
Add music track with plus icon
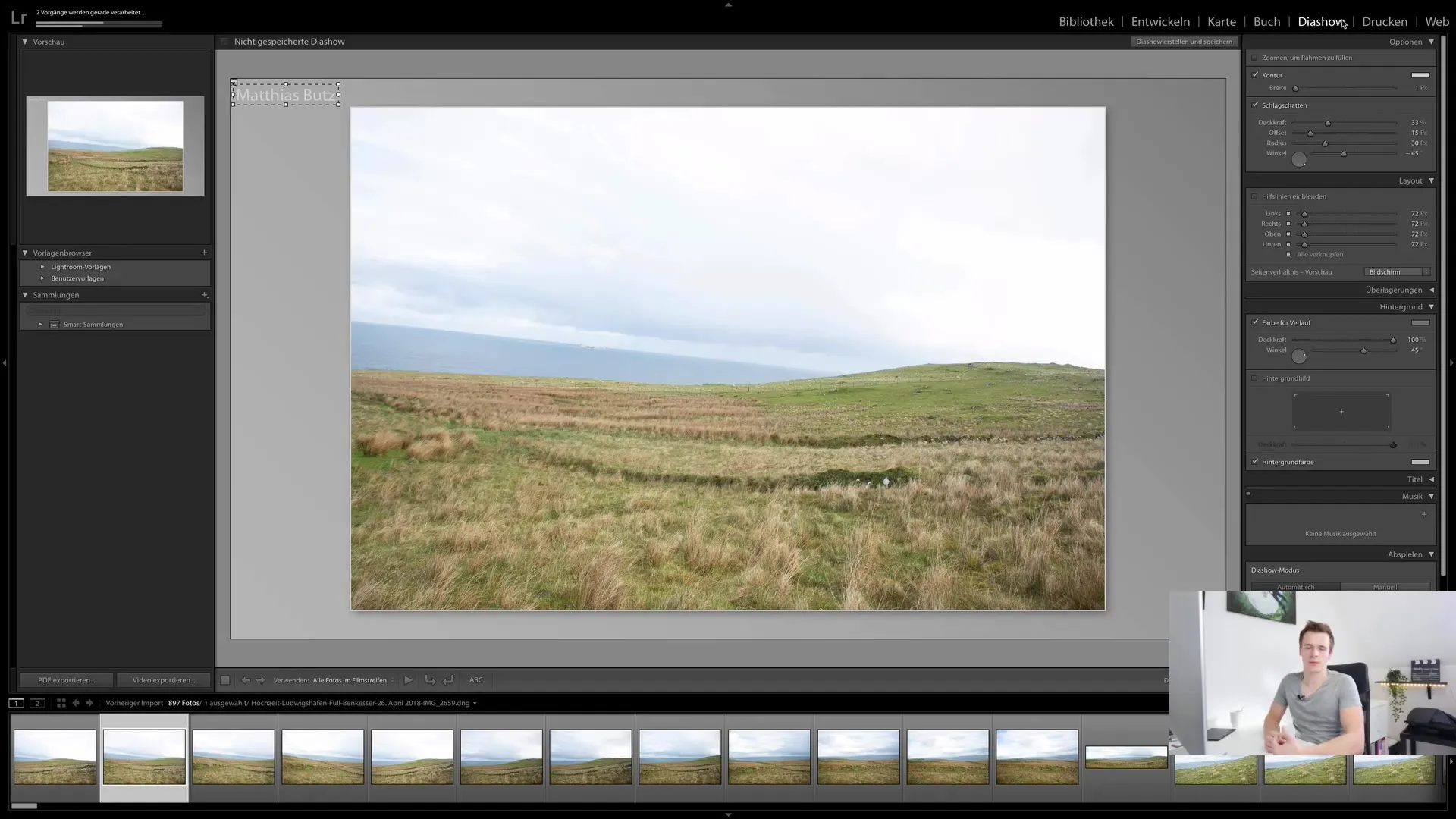pyautogui.click(x=1423, y=514)
